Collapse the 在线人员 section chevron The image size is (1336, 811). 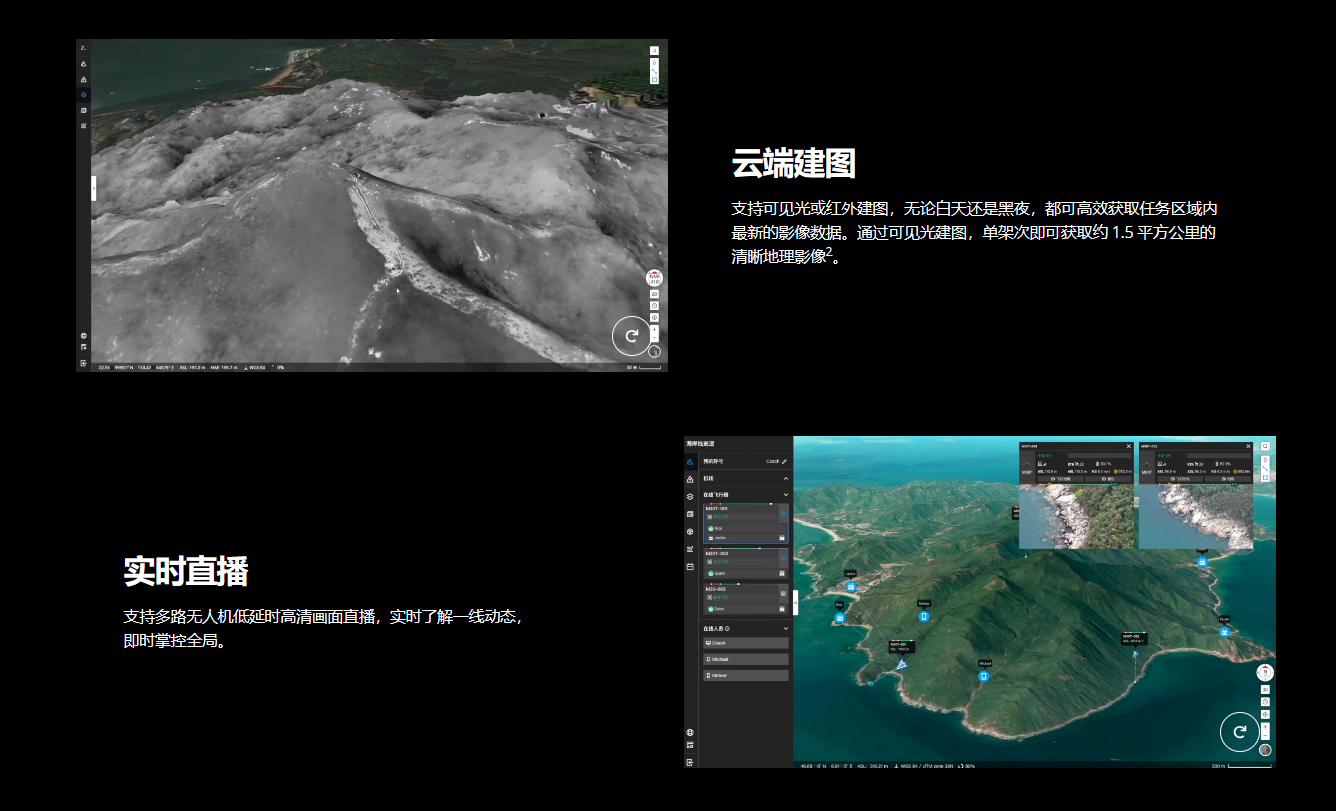785,629
